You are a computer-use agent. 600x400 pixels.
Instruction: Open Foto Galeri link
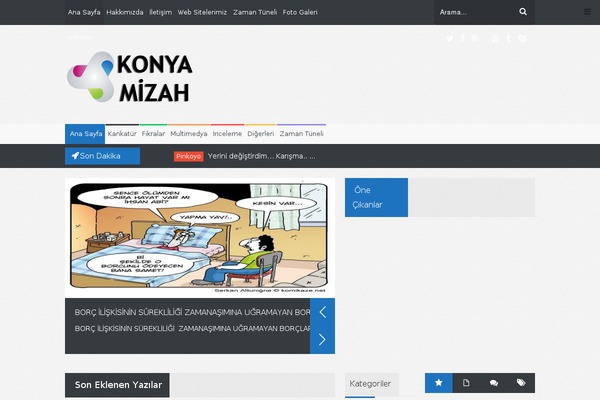(x=300, y=12)
